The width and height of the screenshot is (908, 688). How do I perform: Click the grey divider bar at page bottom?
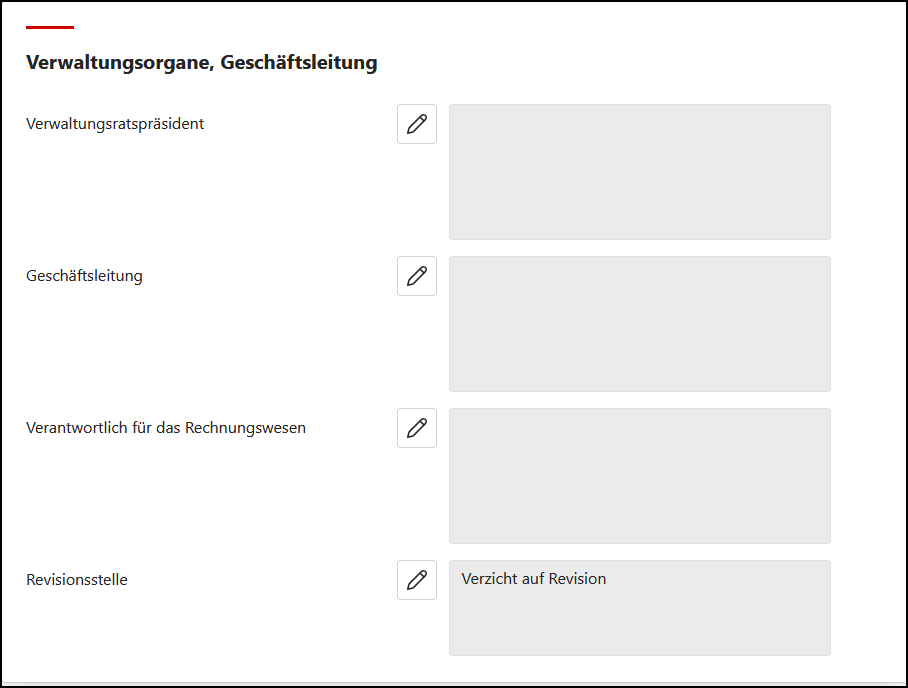click(454, 684)
